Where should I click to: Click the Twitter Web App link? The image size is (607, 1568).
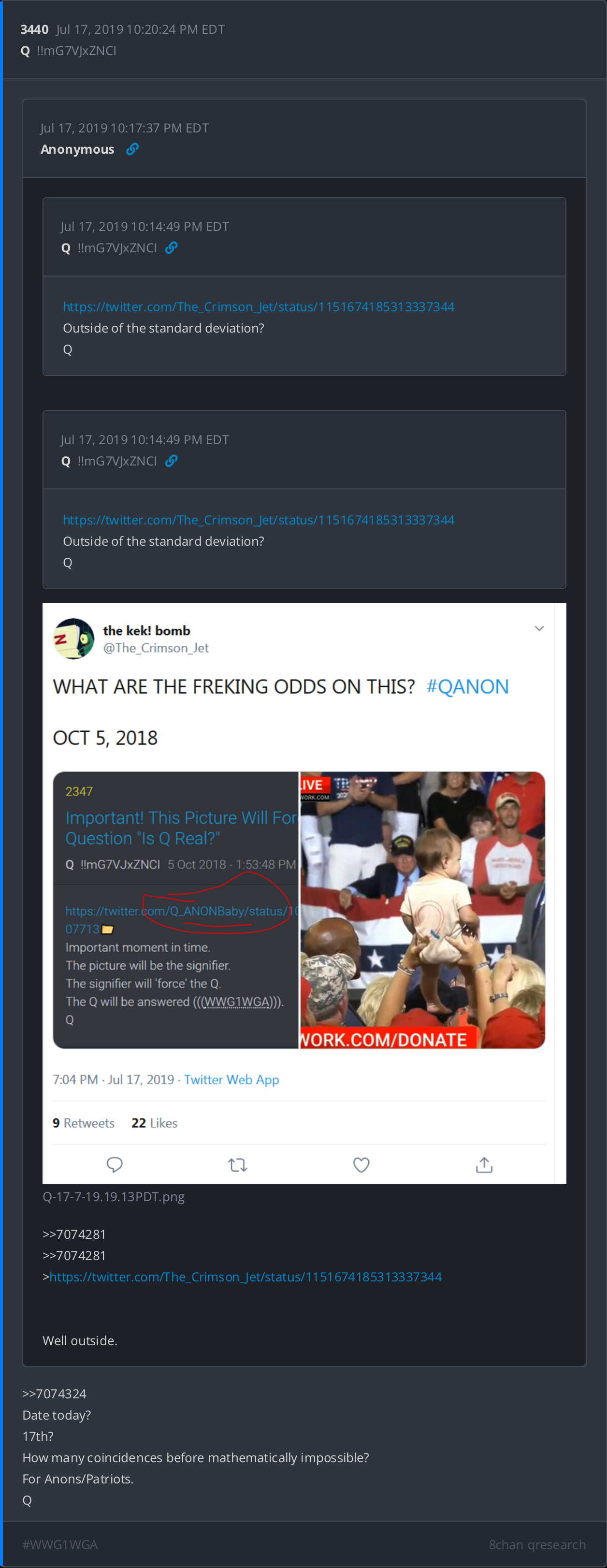coord(231,1079)
